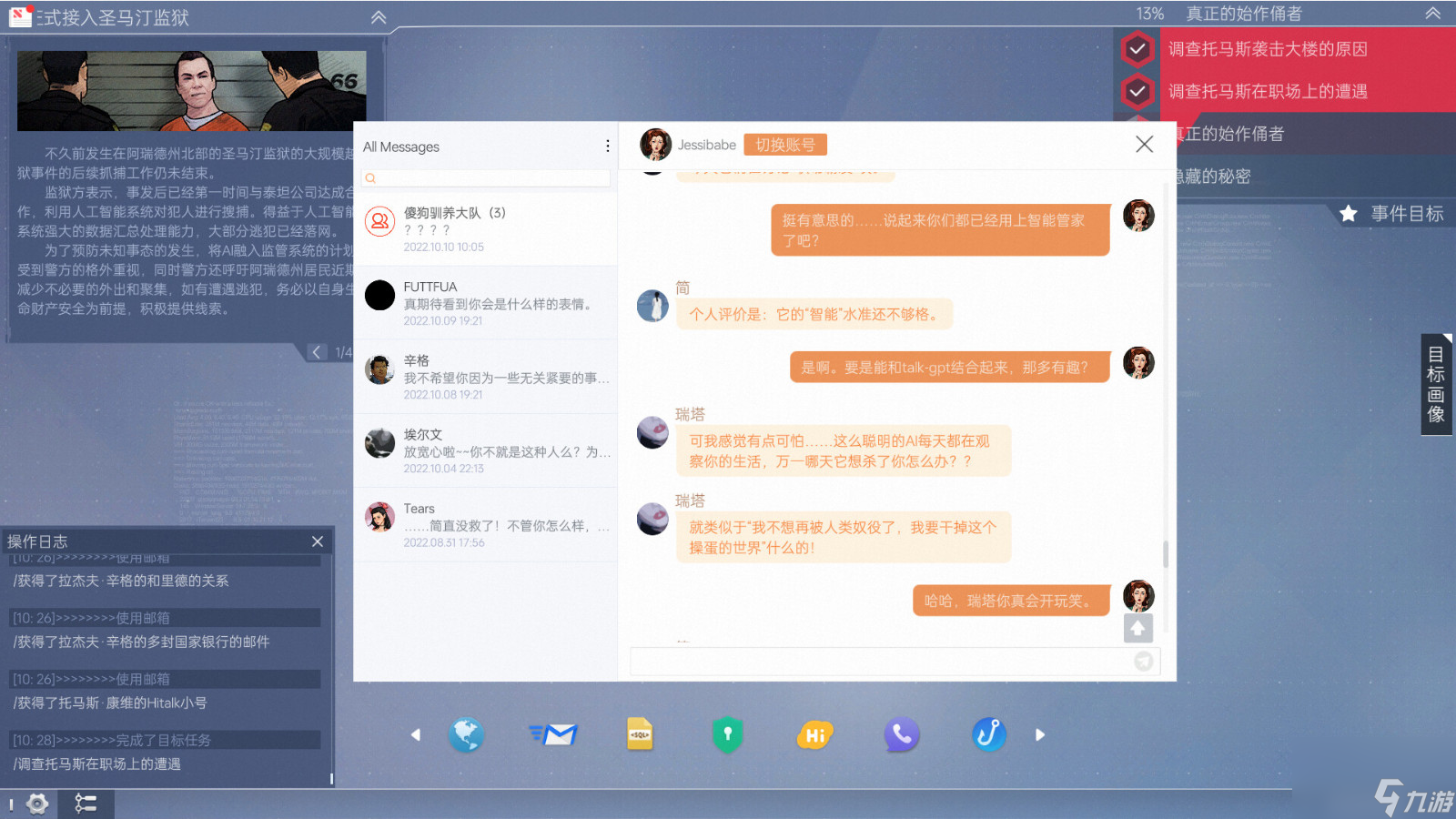Open the 事件目标 tab

1392,214
